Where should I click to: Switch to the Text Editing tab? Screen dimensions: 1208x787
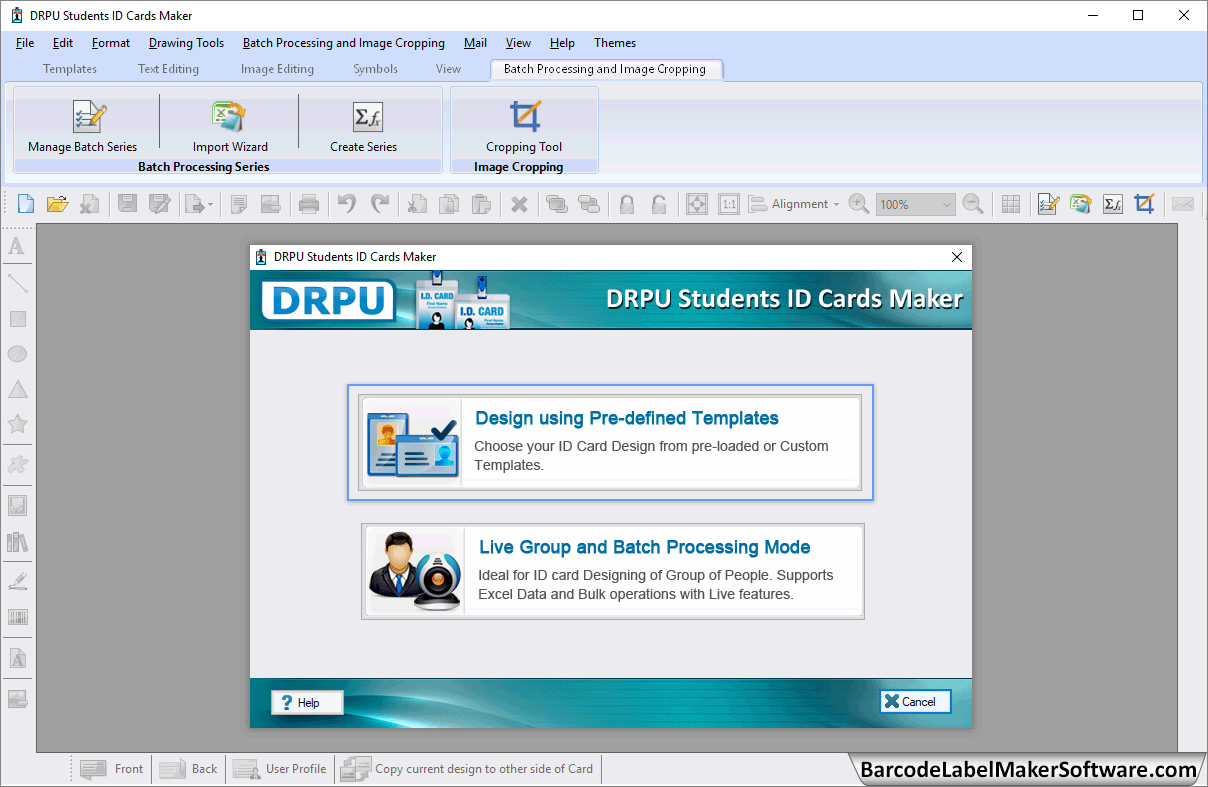point(168,69)
